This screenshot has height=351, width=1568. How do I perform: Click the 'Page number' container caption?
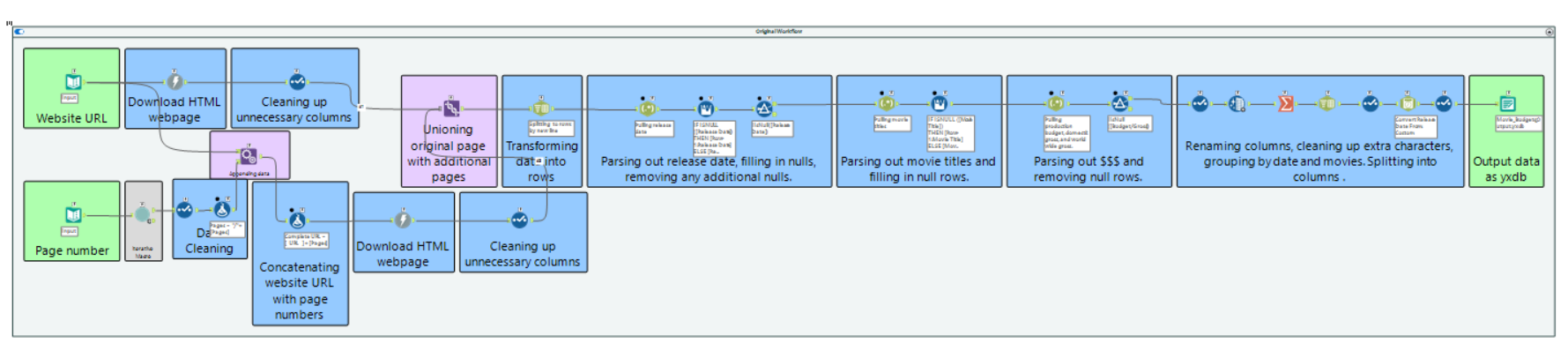tap(72, 250)
